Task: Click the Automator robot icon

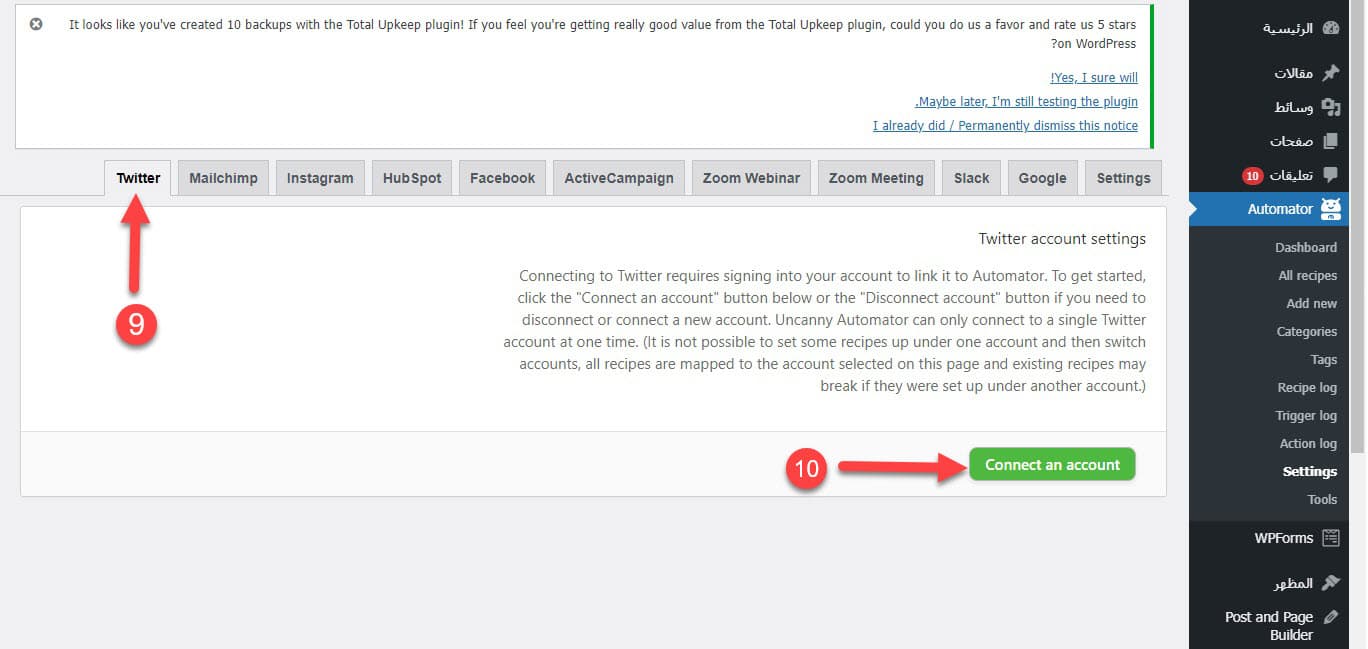Action: 1330,209
